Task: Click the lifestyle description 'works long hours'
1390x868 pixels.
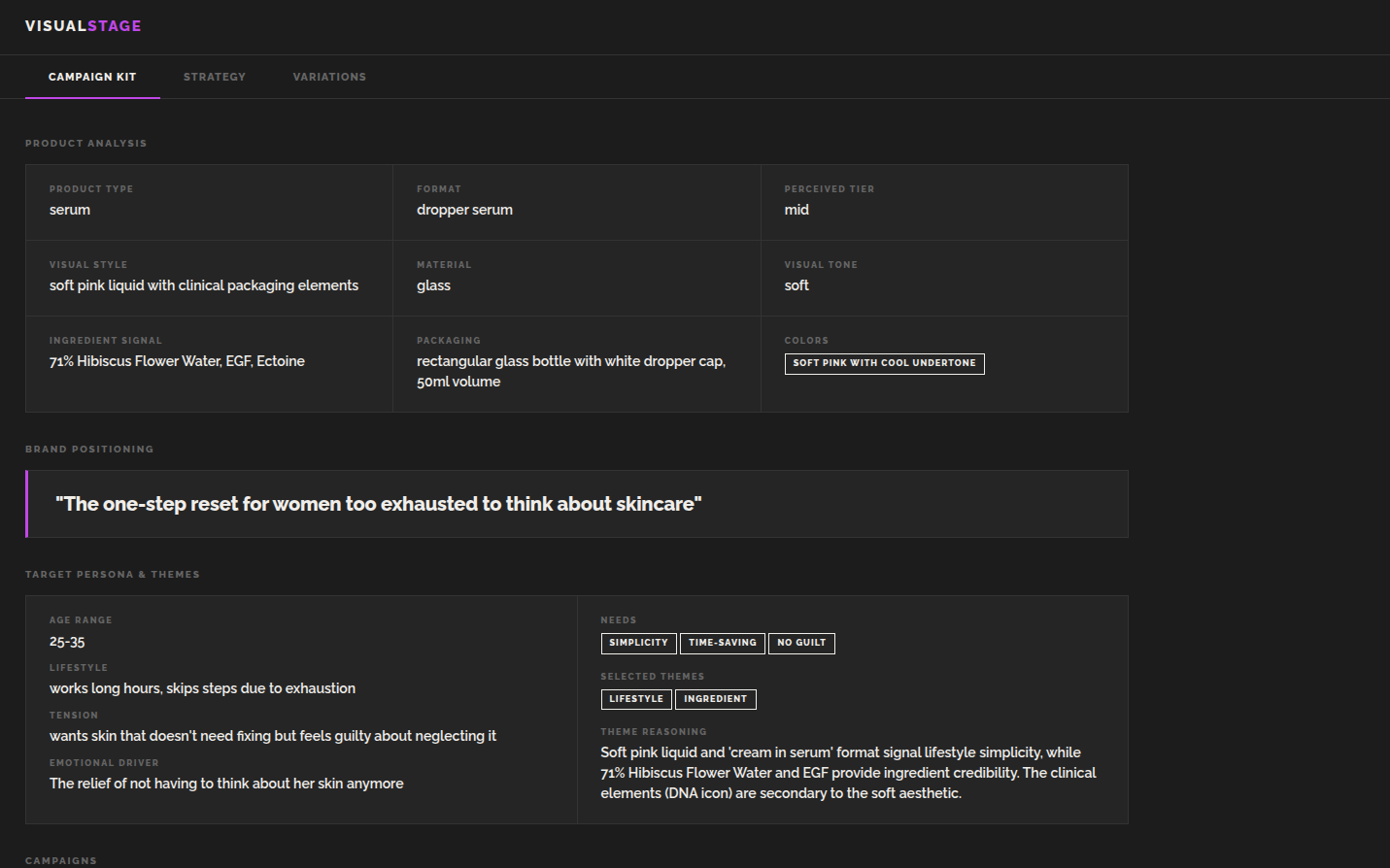Action: 202,688
